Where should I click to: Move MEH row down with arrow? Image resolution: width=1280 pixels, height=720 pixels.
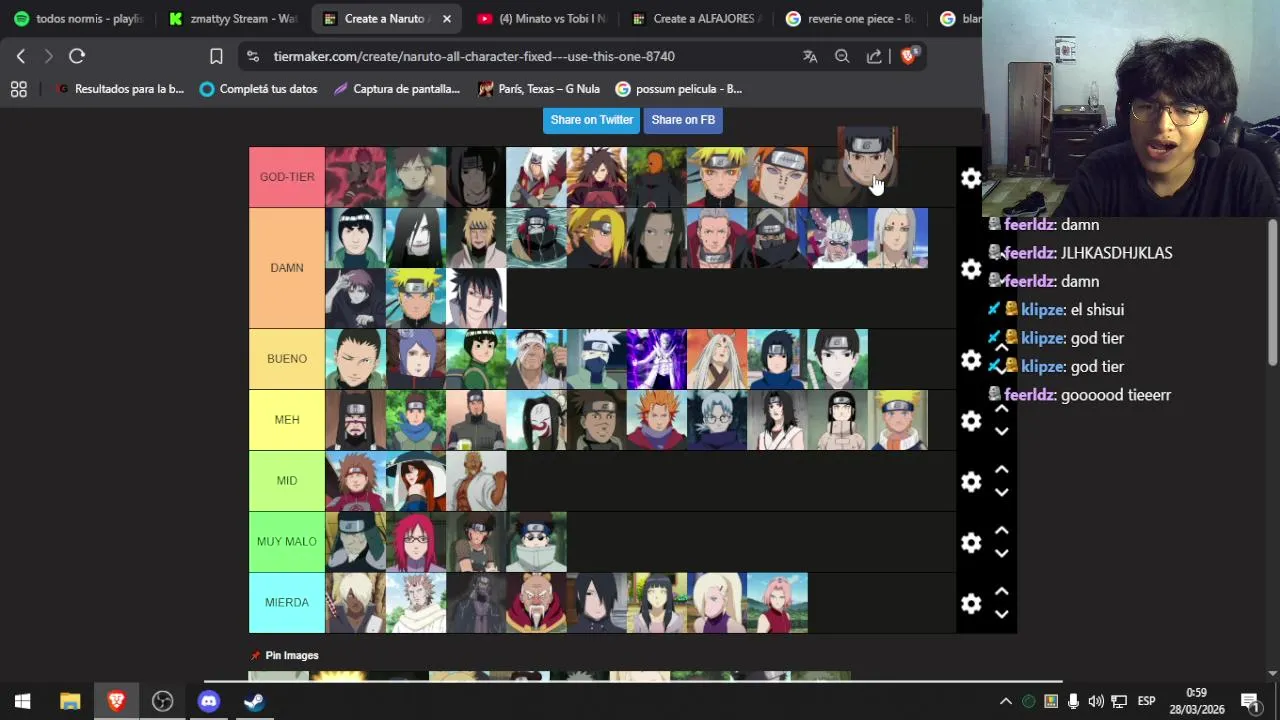[x=1001, y=432]
